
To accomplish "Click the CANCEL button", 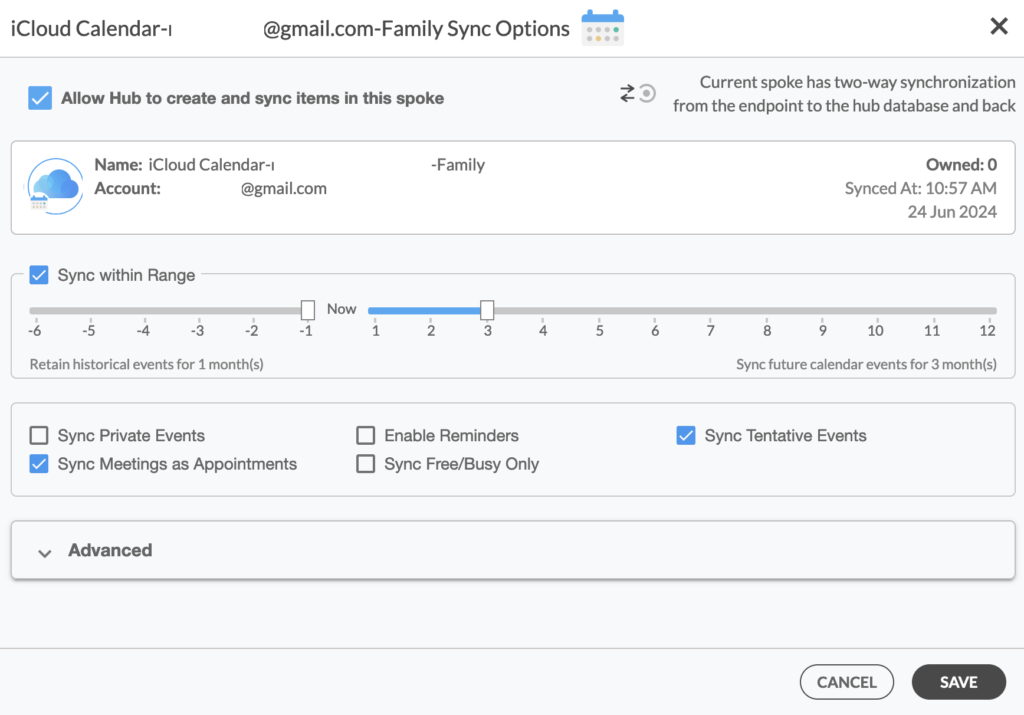I will tap(846, 682).
